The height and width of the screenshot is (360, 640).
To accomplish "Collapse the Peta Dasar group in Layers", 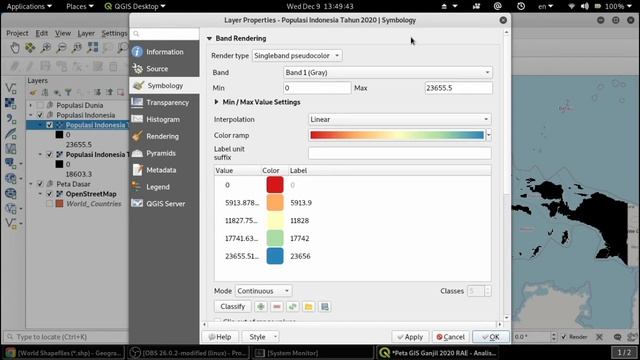I will 31,184.
